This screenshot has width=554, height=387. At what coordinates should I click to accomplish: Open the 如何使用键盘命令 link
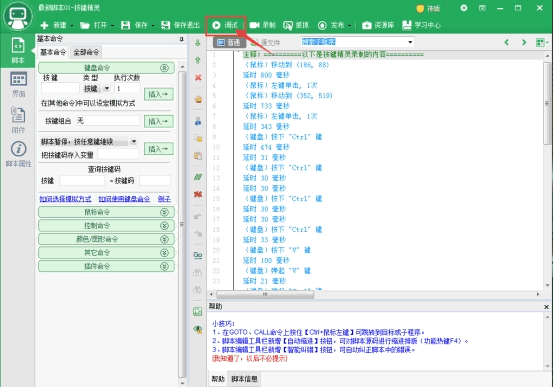tap(124, 199)
